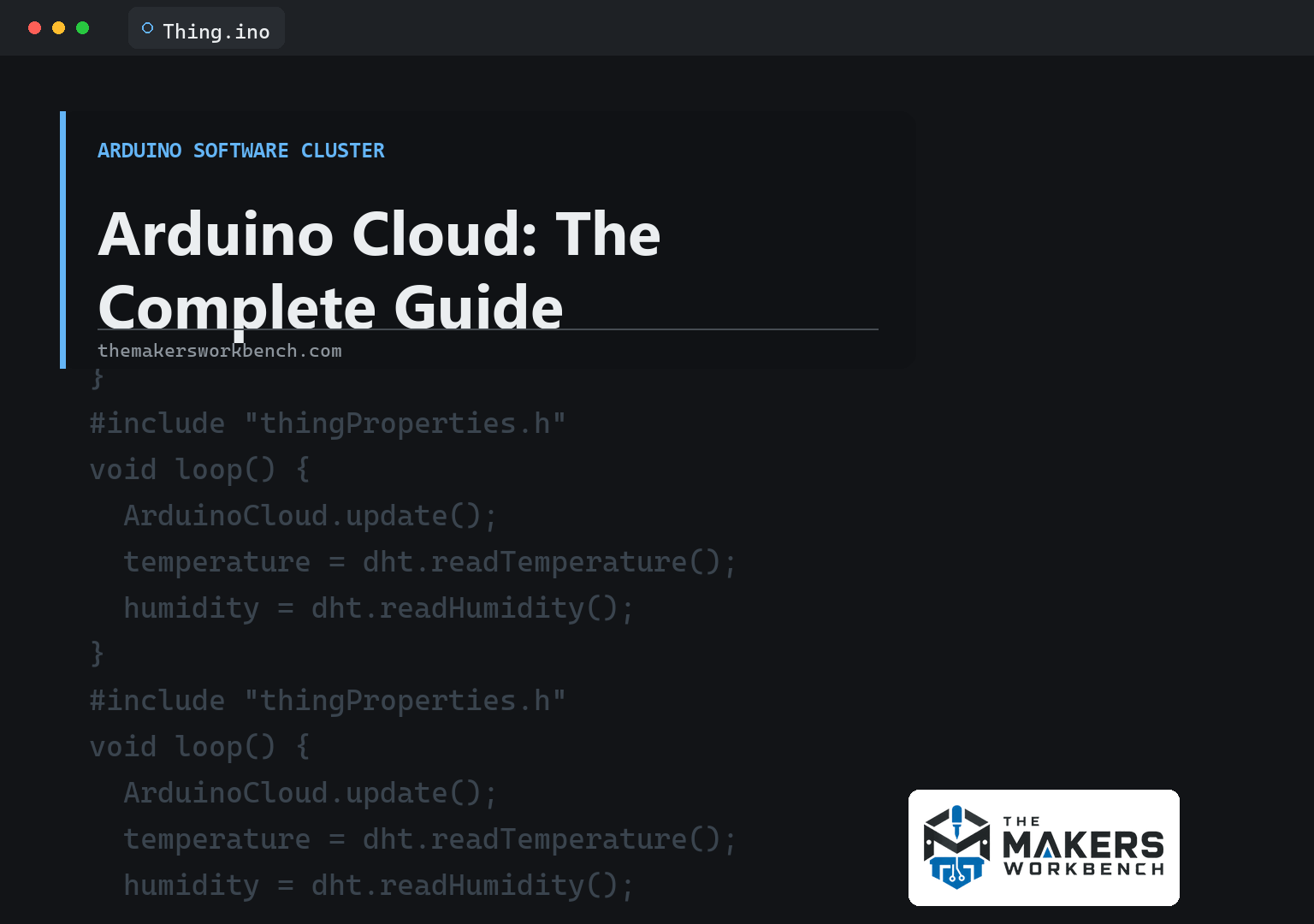Click the "ARDUINO SOFTWARE CLUSTER" label
Screen dimensions: 1314x924
(241, 151)
